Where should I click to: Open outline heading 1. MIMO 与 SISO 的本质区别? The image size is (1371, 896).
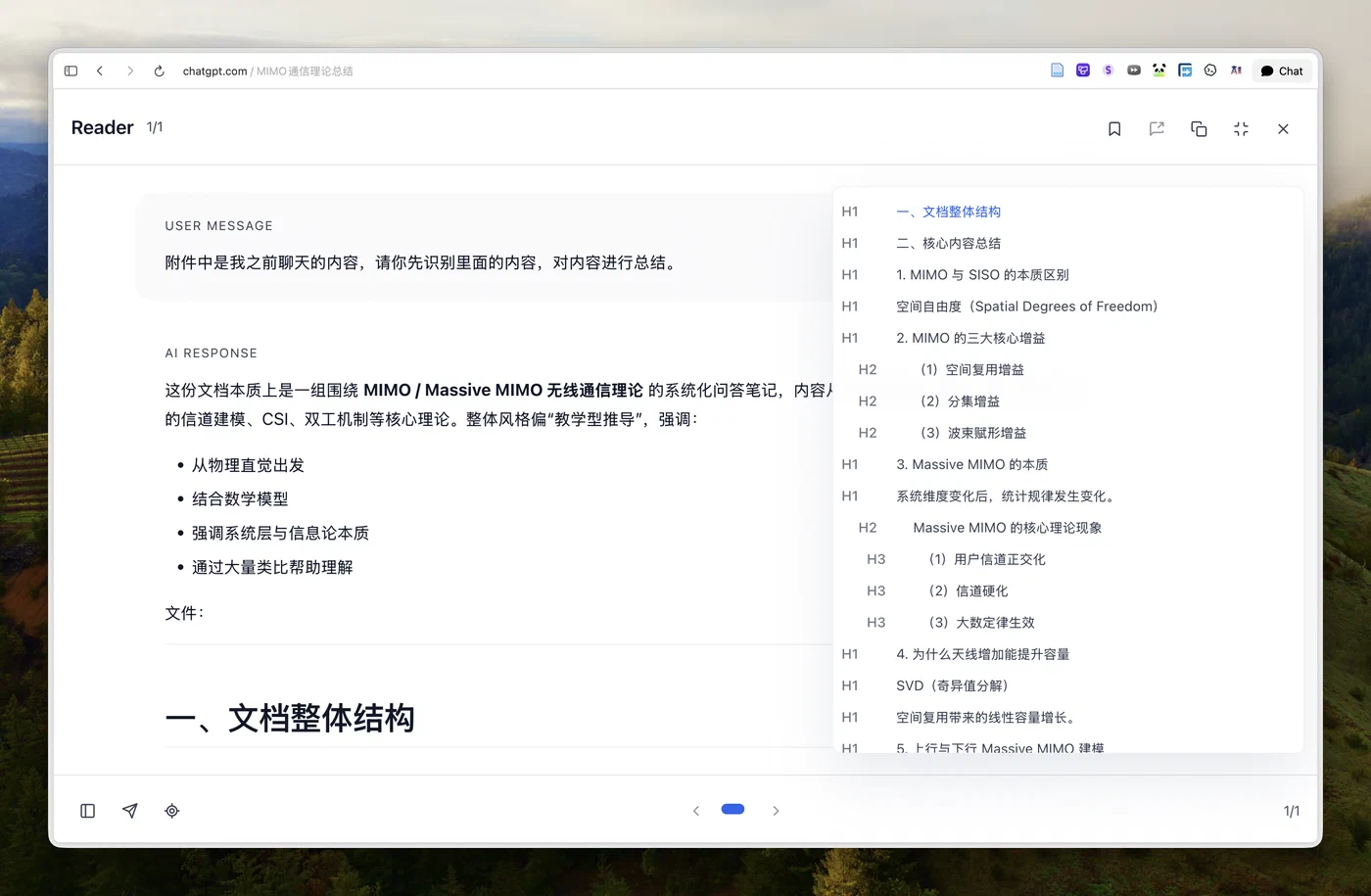point(982,275)
